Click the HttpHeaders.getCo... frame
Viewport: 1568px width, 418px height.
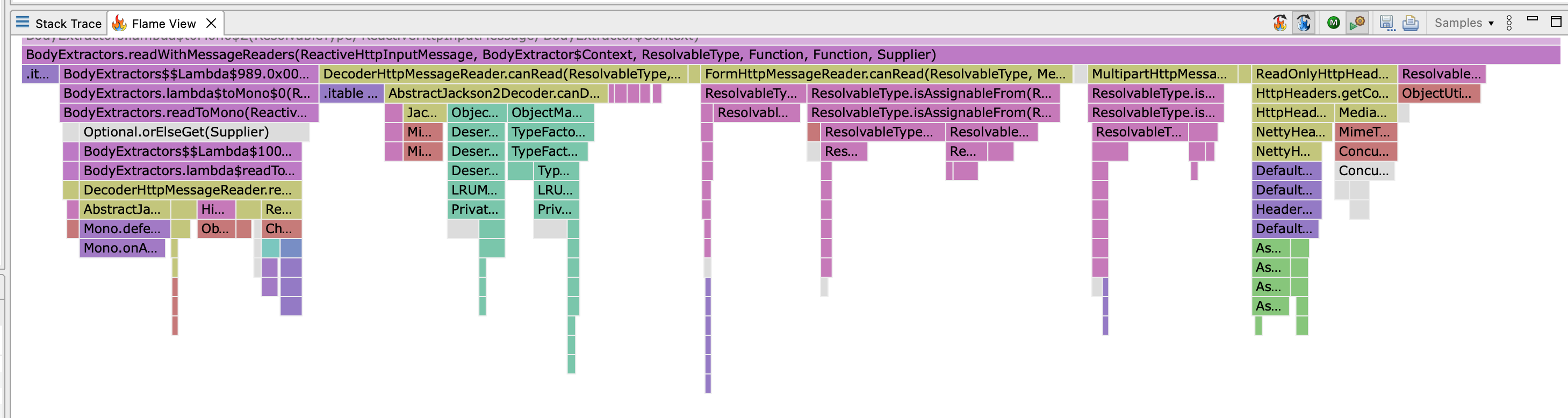click(1324, 93)
